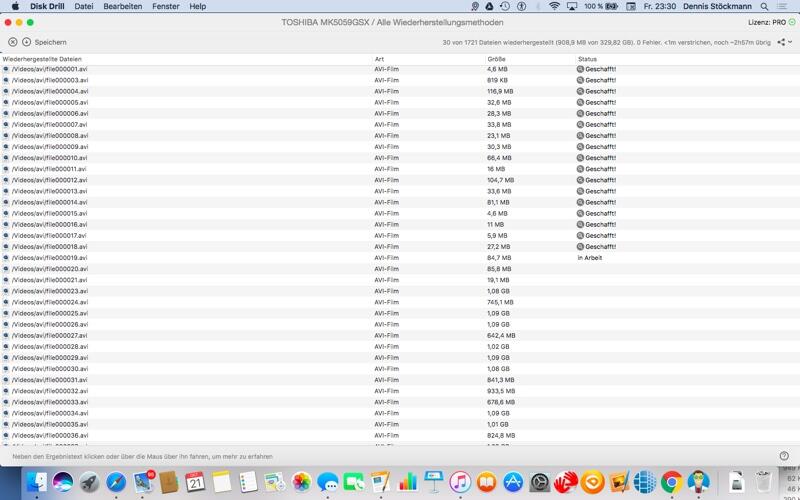Open the Datei menu

coord(84,6)
